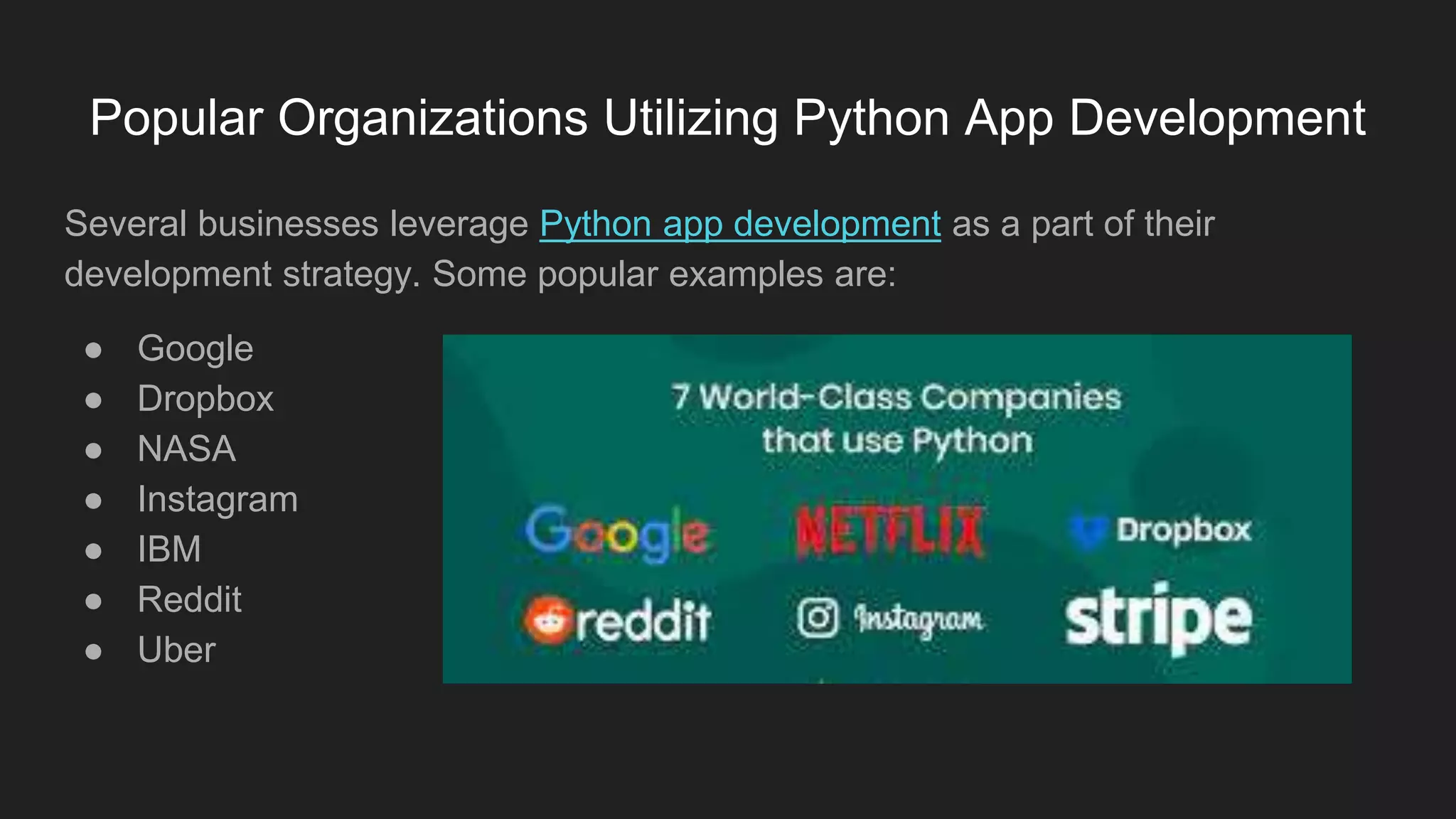Select the 'Reddit' bullet item

[190, 600]
